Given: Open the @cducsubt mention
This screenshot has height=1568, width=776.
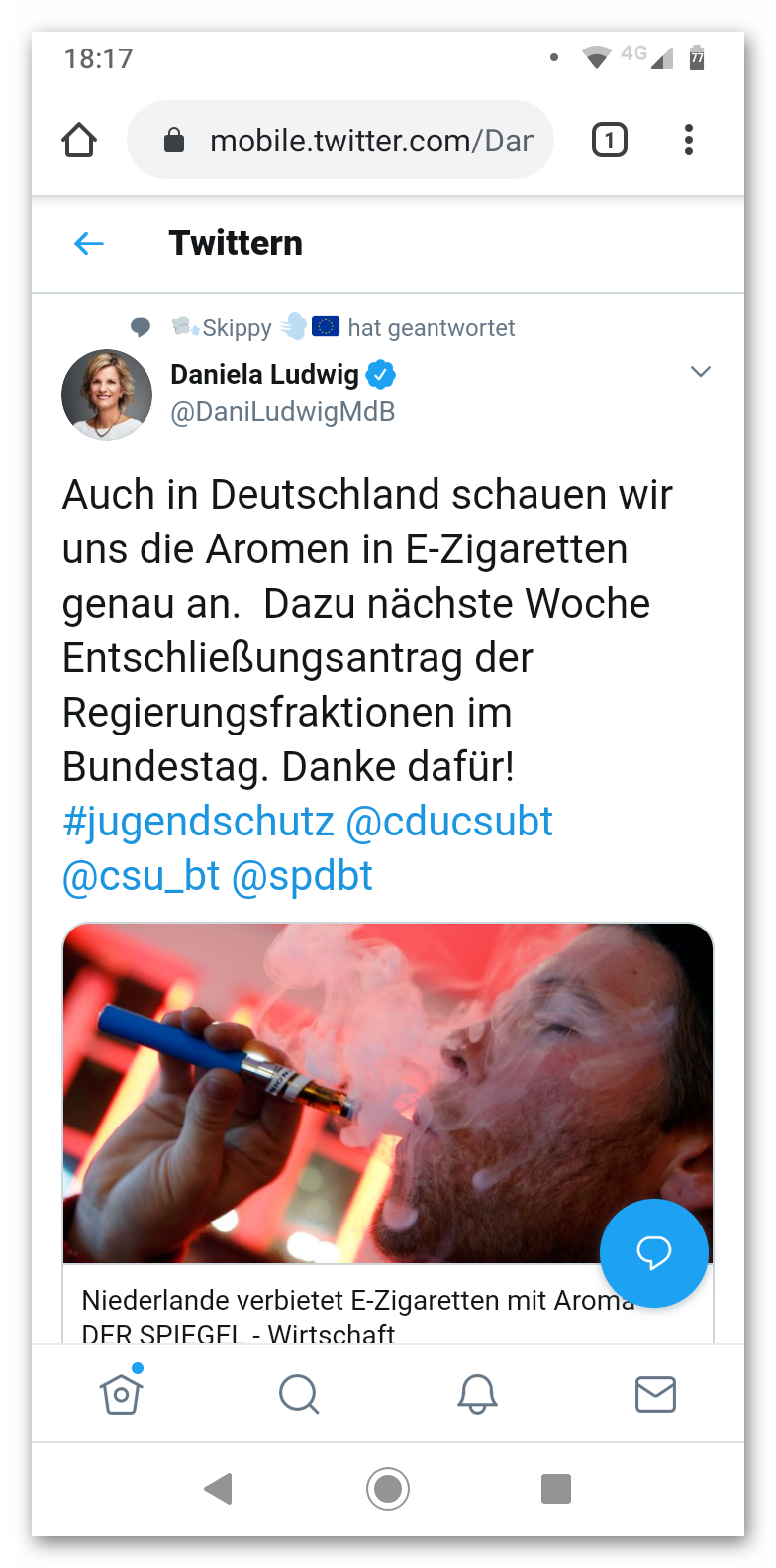Looking at the screenshot, I should click(449, 823).
